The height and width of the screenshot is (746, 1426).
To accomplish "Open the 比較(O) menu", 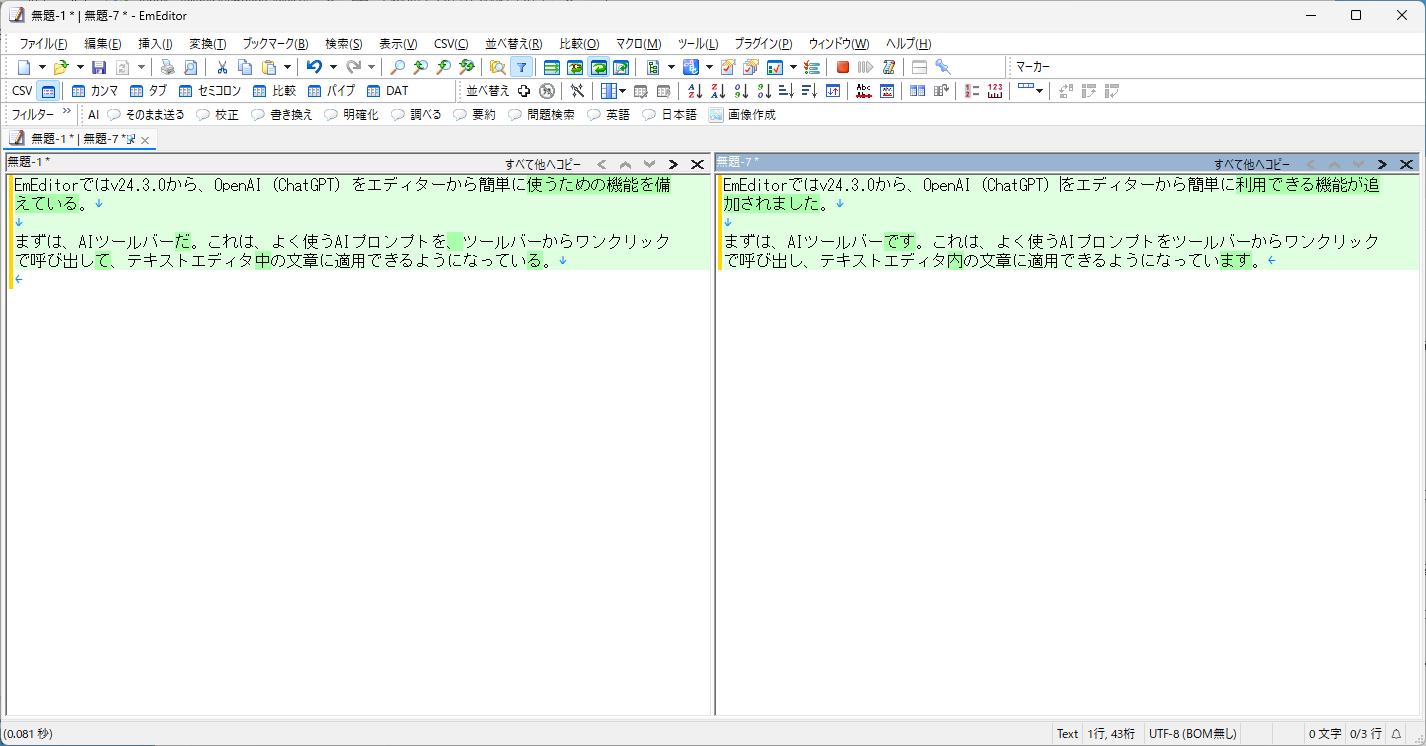I will (x=577, y=43).
